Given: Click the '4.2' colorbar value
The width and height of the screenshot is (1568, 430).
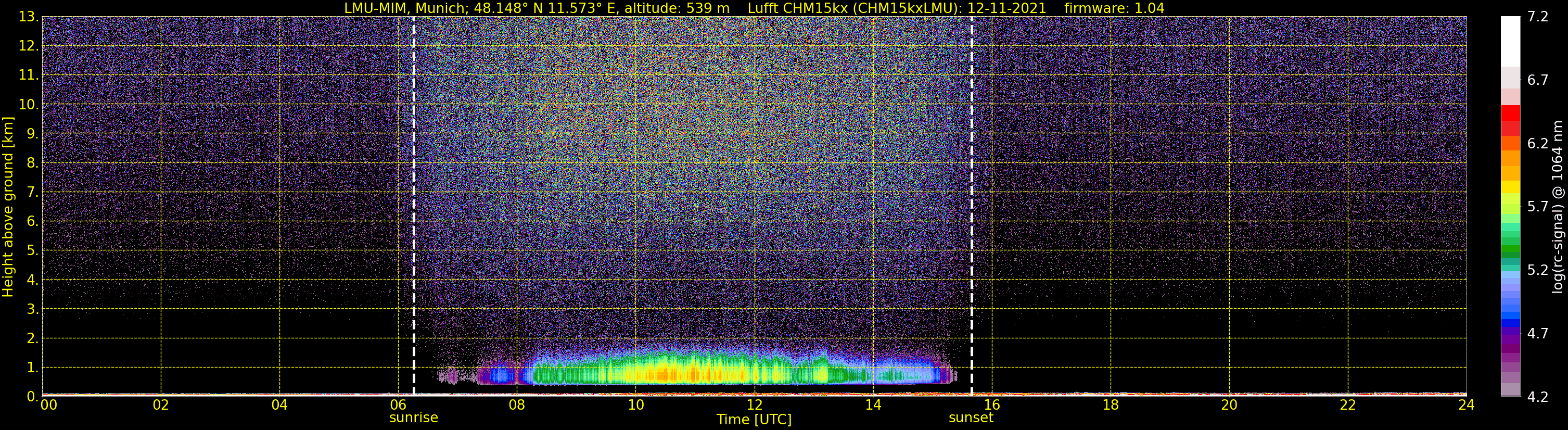Looking at the screenshot, I should (1538, 397).
